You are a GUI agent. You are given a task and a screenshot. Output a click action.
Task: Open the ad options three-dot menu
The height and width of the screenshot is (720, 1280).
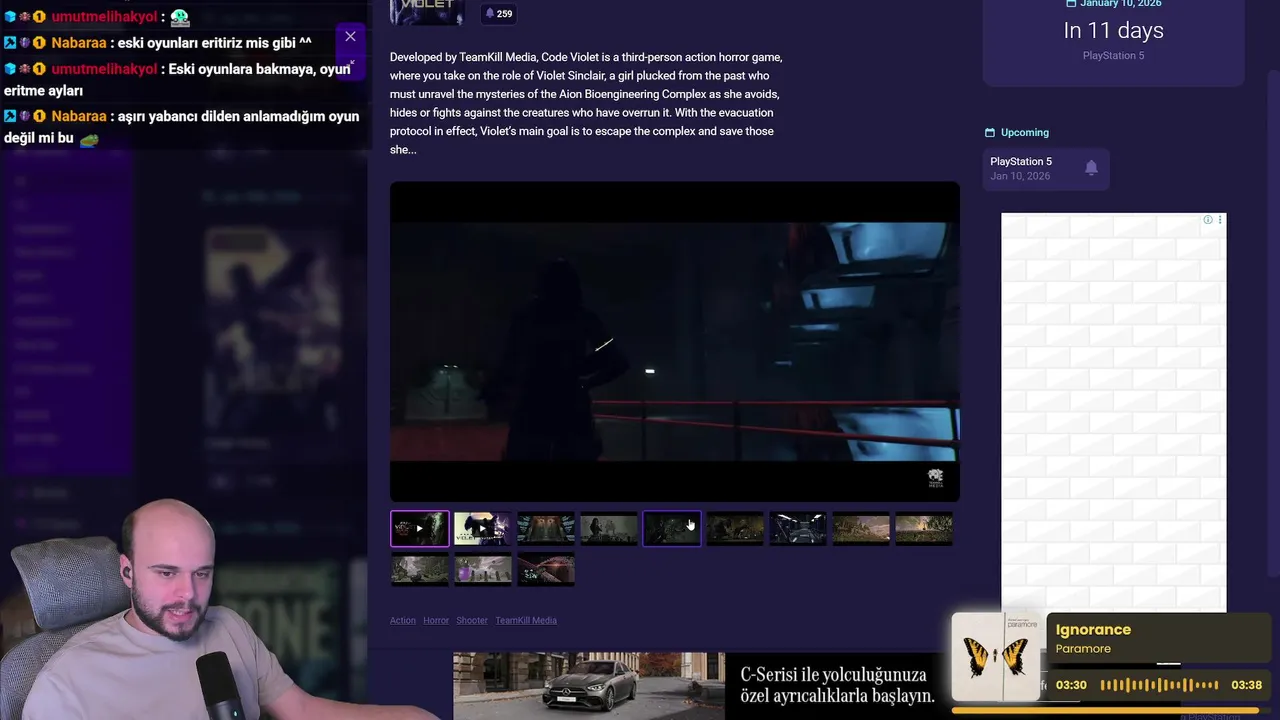pyautogui.click(x=1220, y=220)
